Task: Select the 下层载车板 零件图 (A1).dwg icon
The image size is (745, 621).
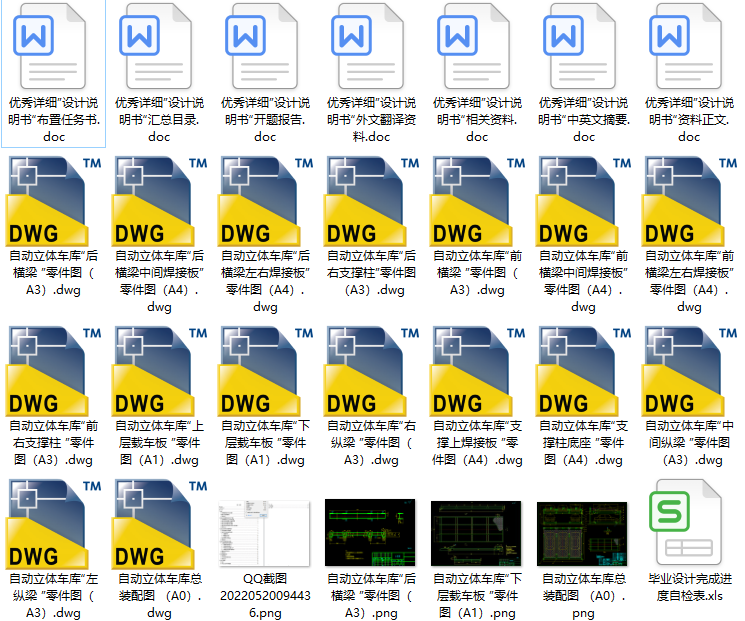Action: click(x=265, y=370)
